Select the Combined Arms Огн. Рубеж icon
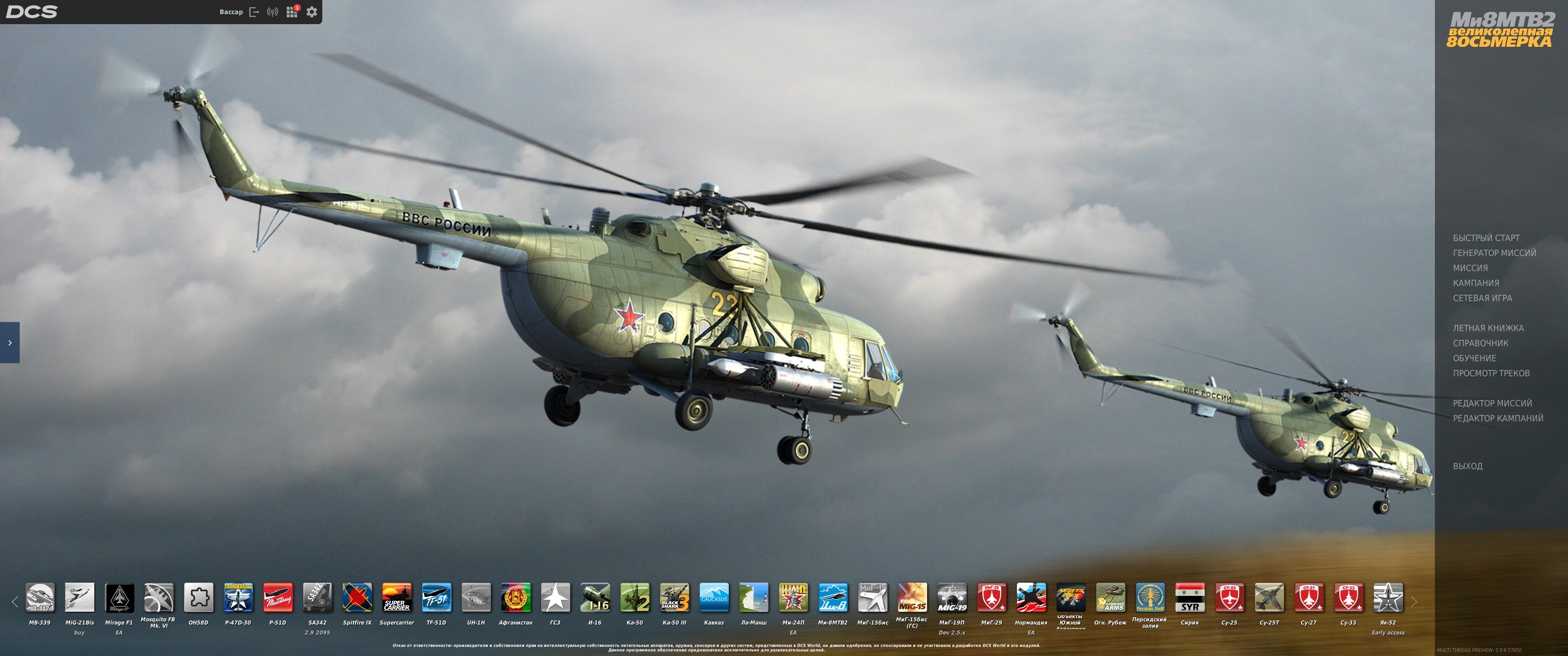Viewport: 1568px width, 656px height. (1110, 597)
